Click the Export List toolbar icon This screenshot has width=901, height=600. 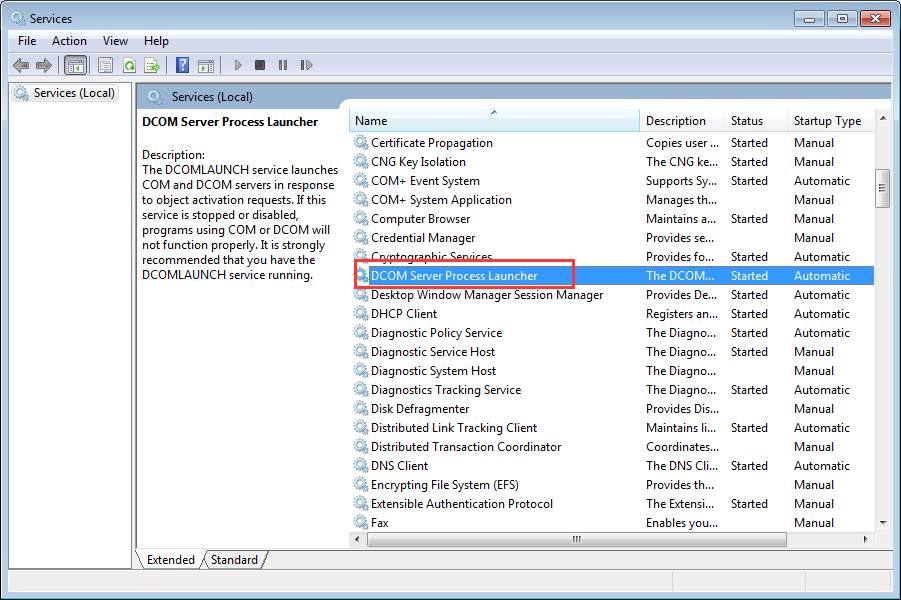click(152, 66)
